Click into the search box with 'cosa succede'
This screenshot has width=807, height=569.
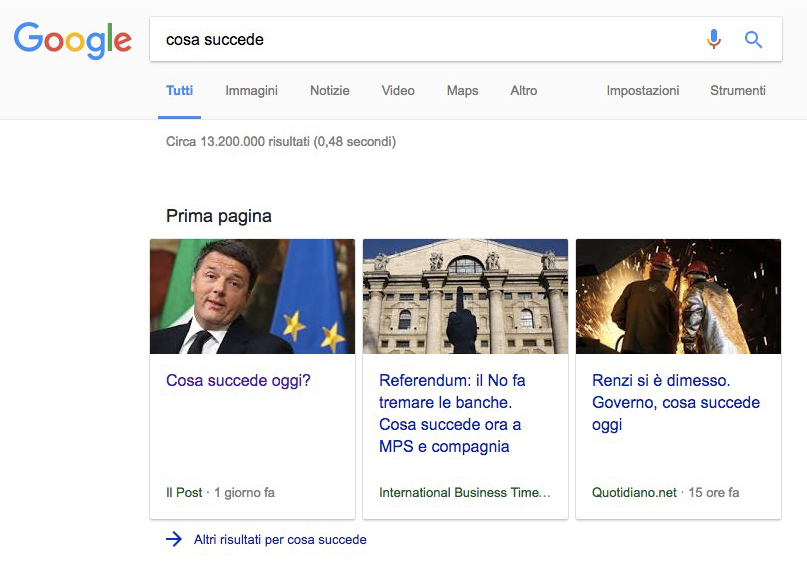pyautogui.click(x=420, y=40)
